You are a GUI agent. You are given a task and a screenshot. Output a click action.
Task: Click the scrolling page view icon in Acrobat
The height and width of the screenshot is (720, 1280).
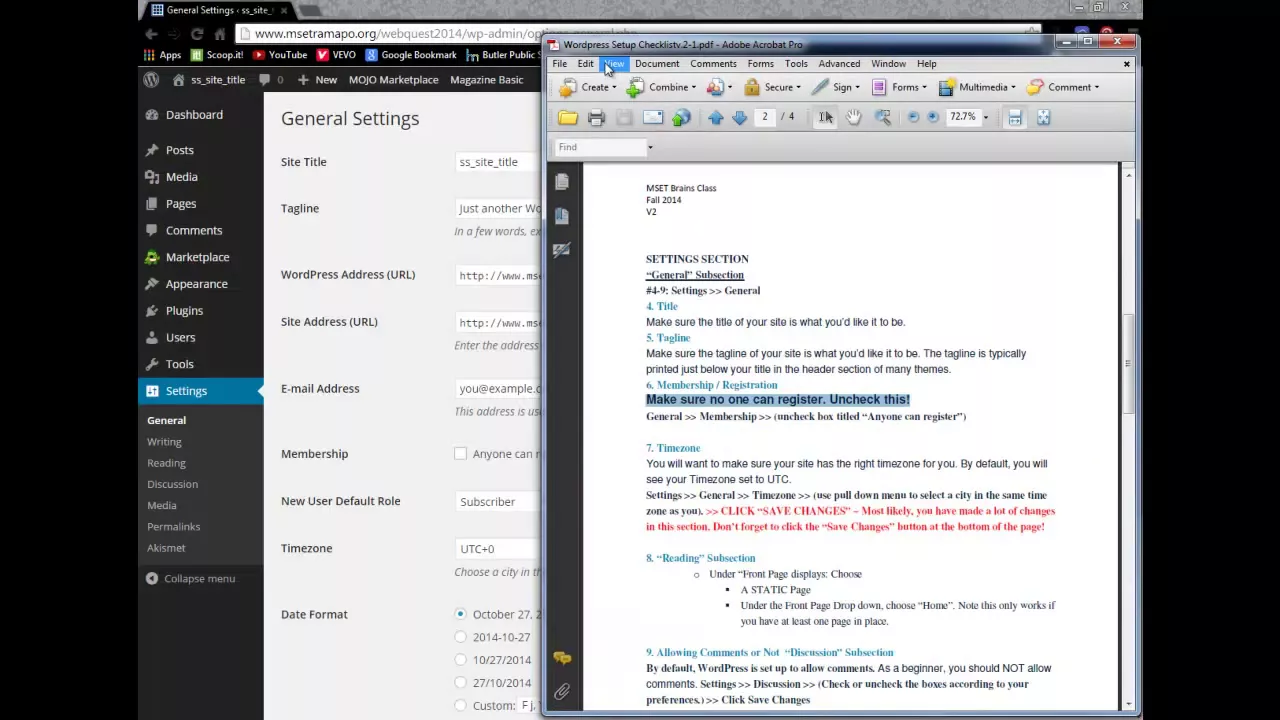[x=1015, y=118]
